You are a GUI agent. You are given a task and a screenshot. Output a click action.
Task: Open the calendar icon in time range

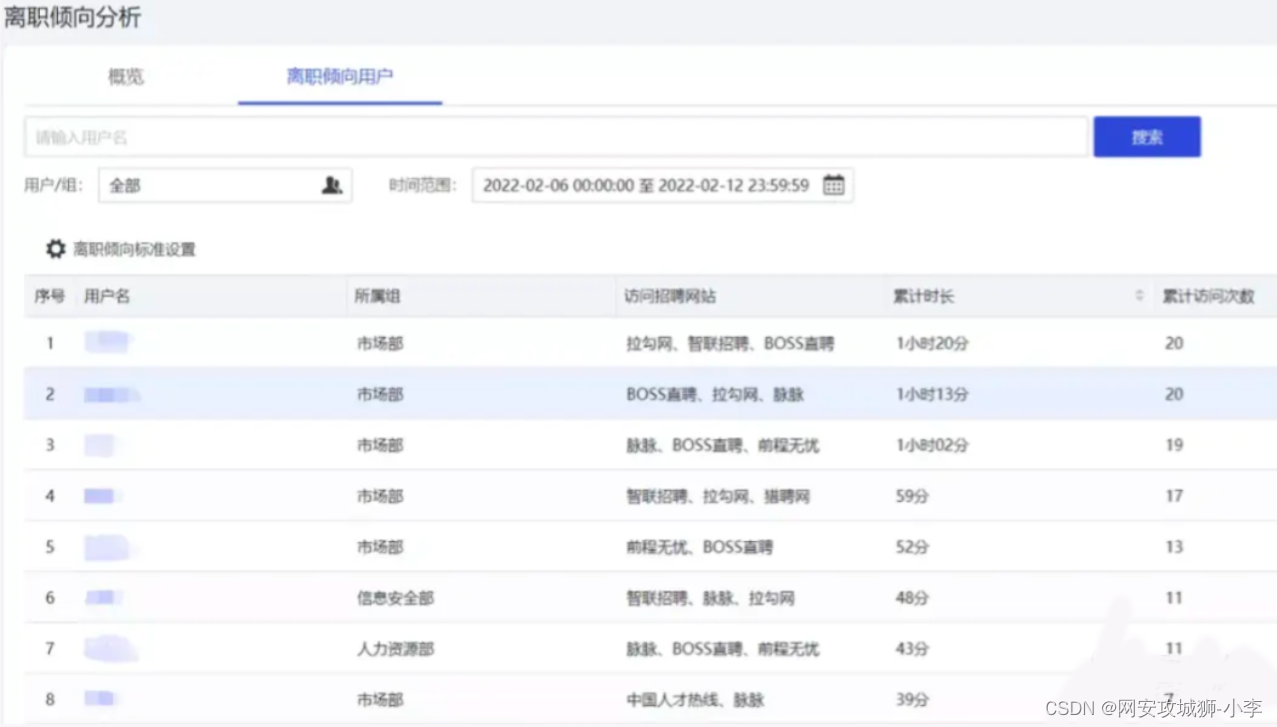click(833, 185)
